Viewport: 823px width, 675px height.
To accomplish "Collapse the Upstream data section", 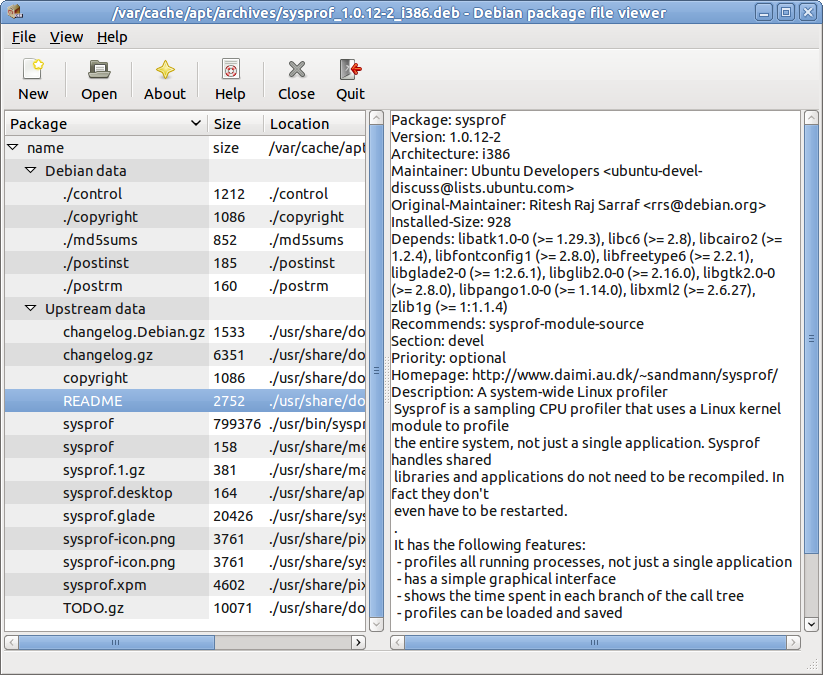I will [x=29, y=308].
